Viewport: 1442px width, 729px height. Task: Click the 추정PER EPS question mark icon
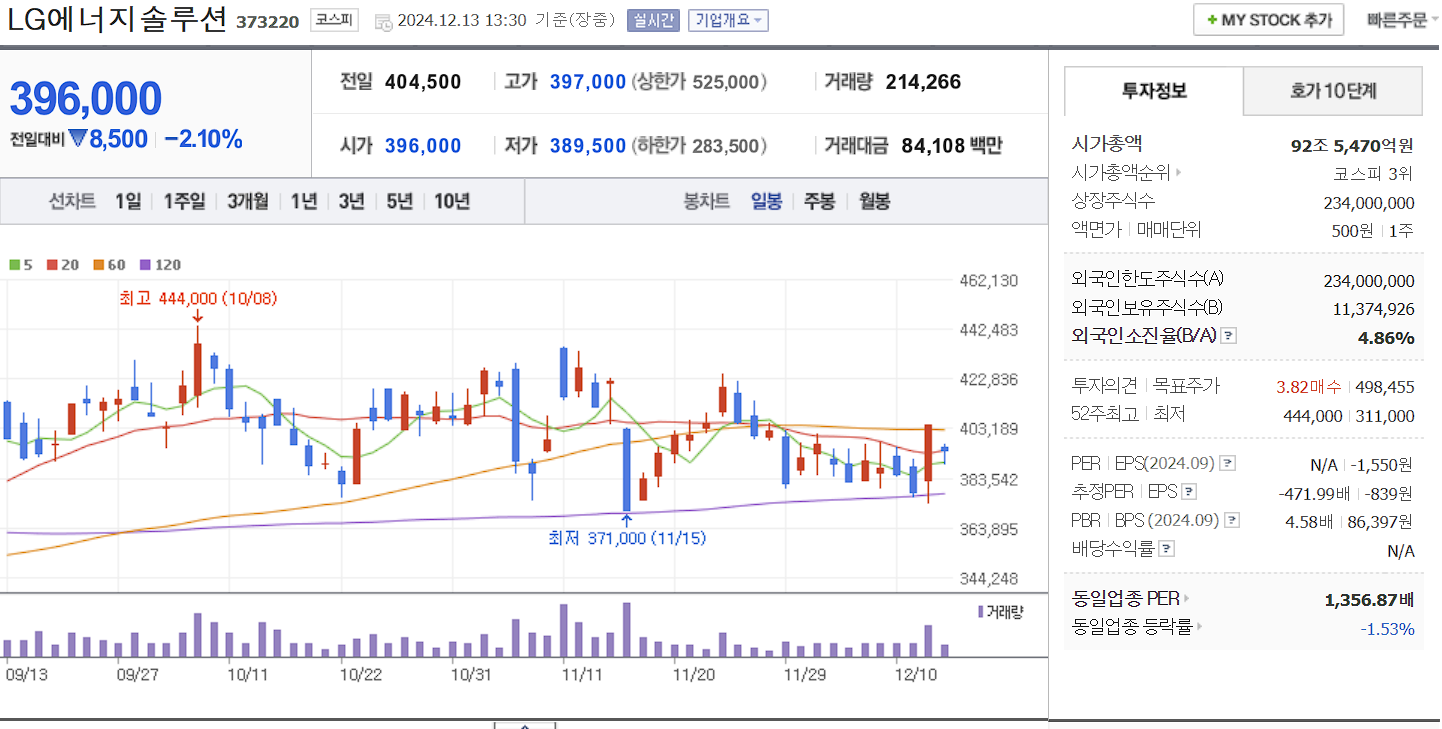point(1188,491)
